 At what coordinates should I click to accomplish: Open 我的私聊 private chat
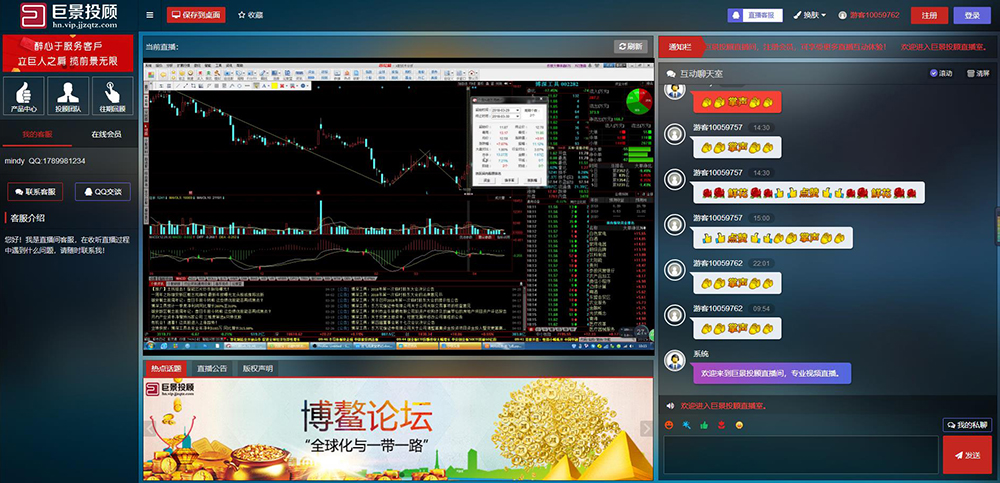point(967,424)
